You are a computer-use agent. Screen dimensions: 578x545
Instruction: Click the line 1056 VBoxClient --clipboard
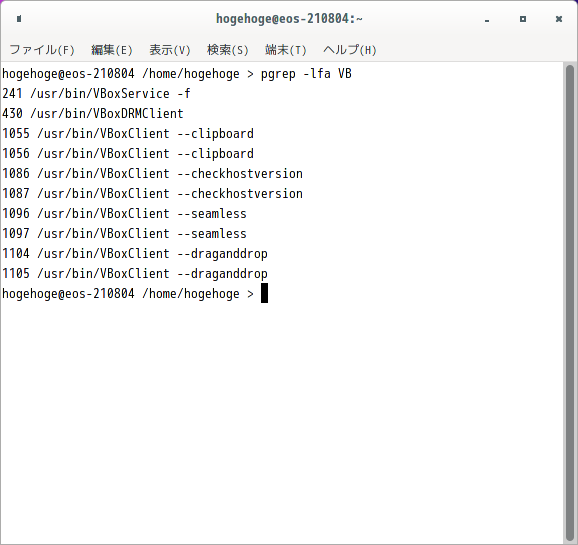128,153
